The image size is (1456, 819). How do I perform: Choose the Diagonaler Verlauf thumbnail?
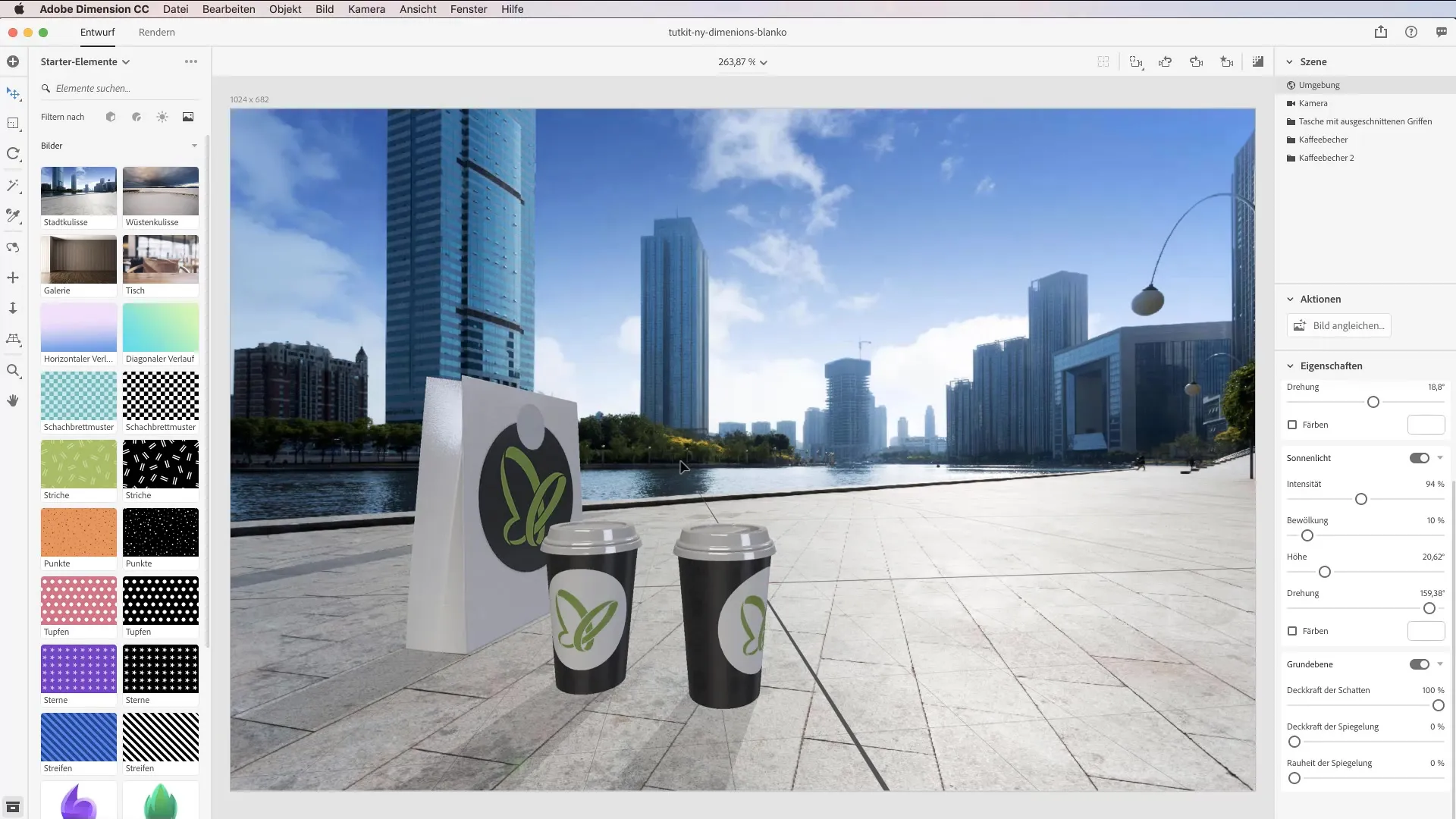161,328
